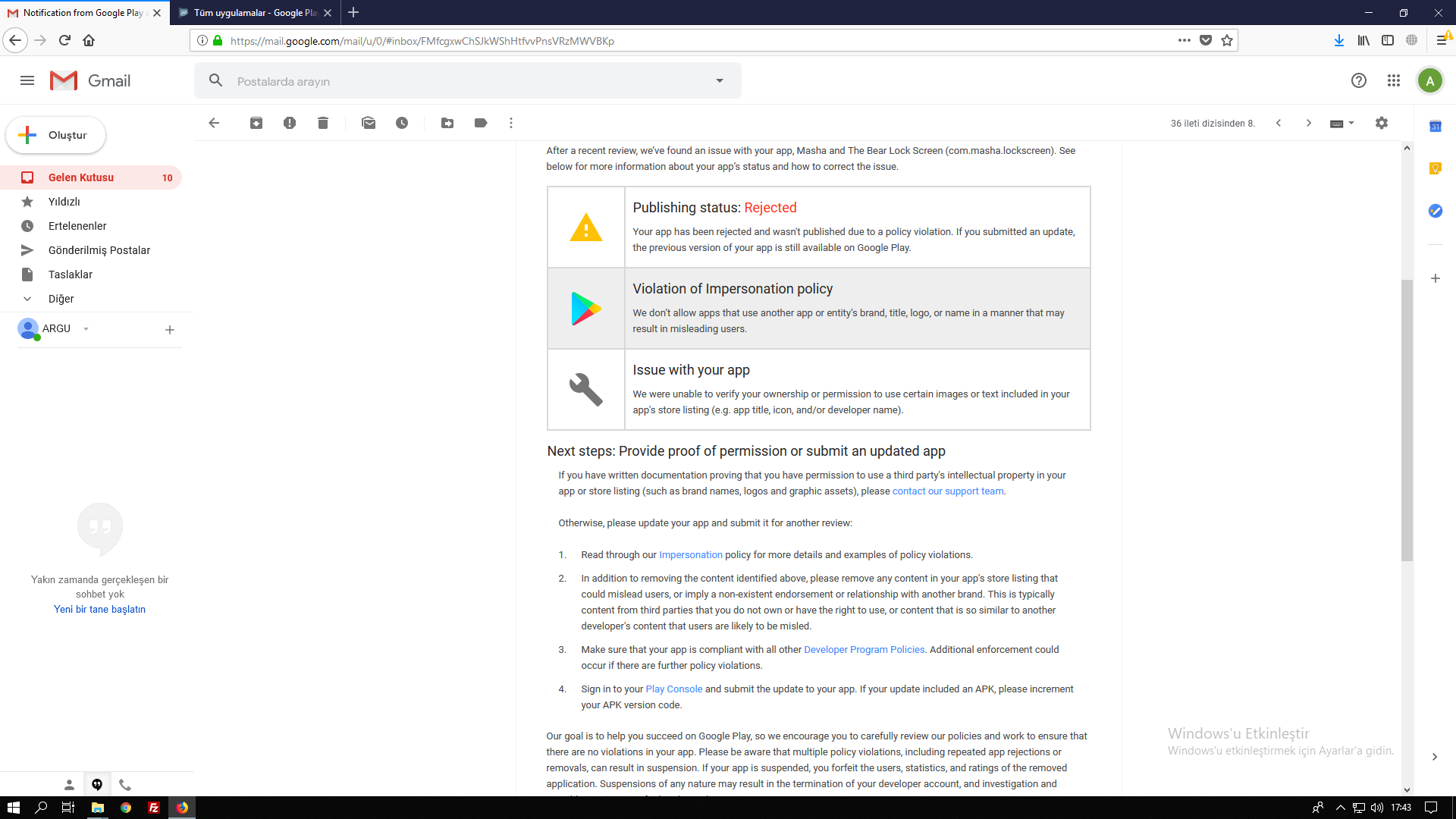
Task: Open Firefox downloads arrow
Action: (x=1339, y=40)
